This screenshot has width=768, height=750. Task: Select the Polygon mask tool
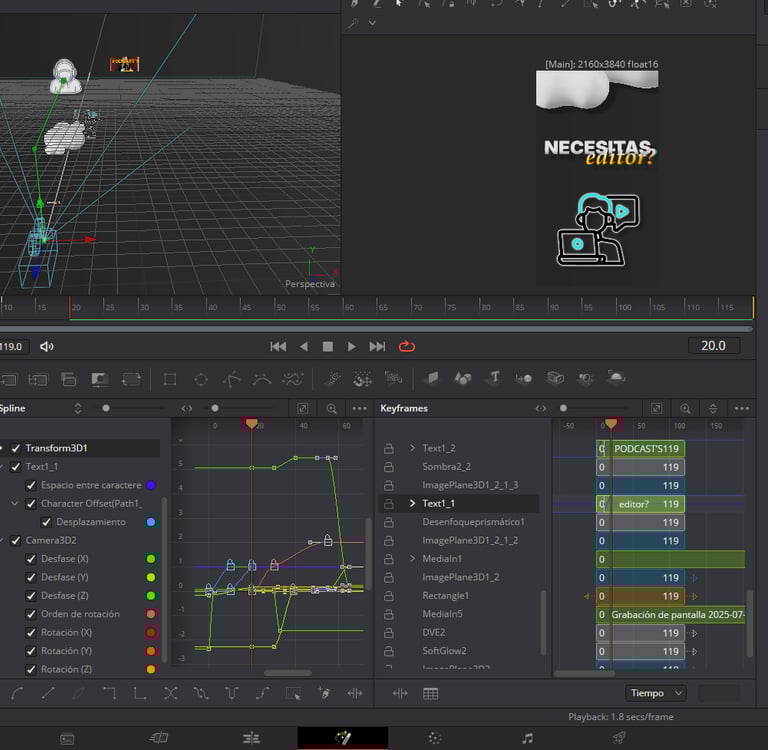click(x=231, y=379)
